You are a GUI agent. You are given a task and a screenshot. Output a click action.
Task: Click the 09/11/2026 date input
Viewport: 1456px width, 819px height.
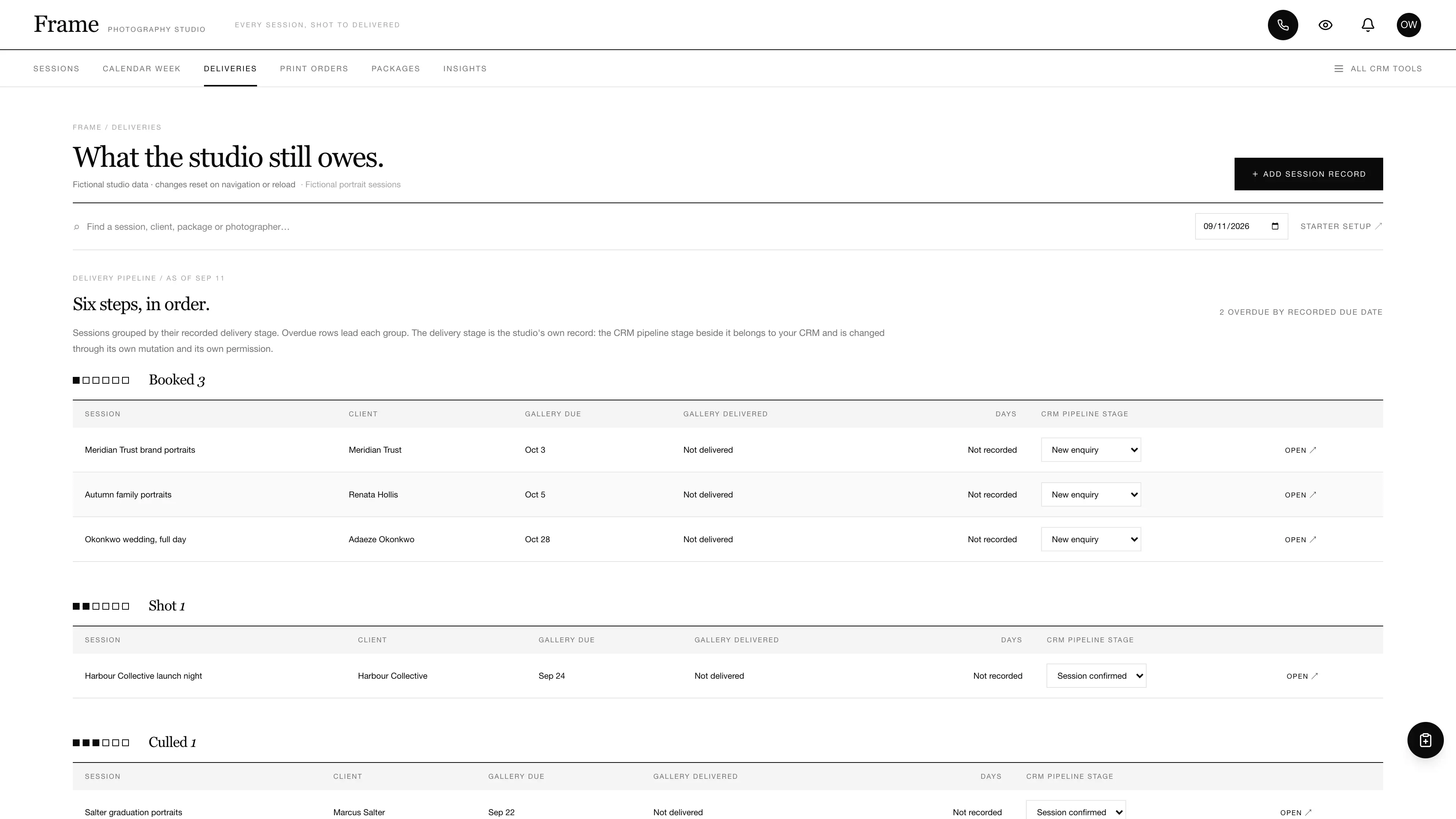pos(1241,227)
